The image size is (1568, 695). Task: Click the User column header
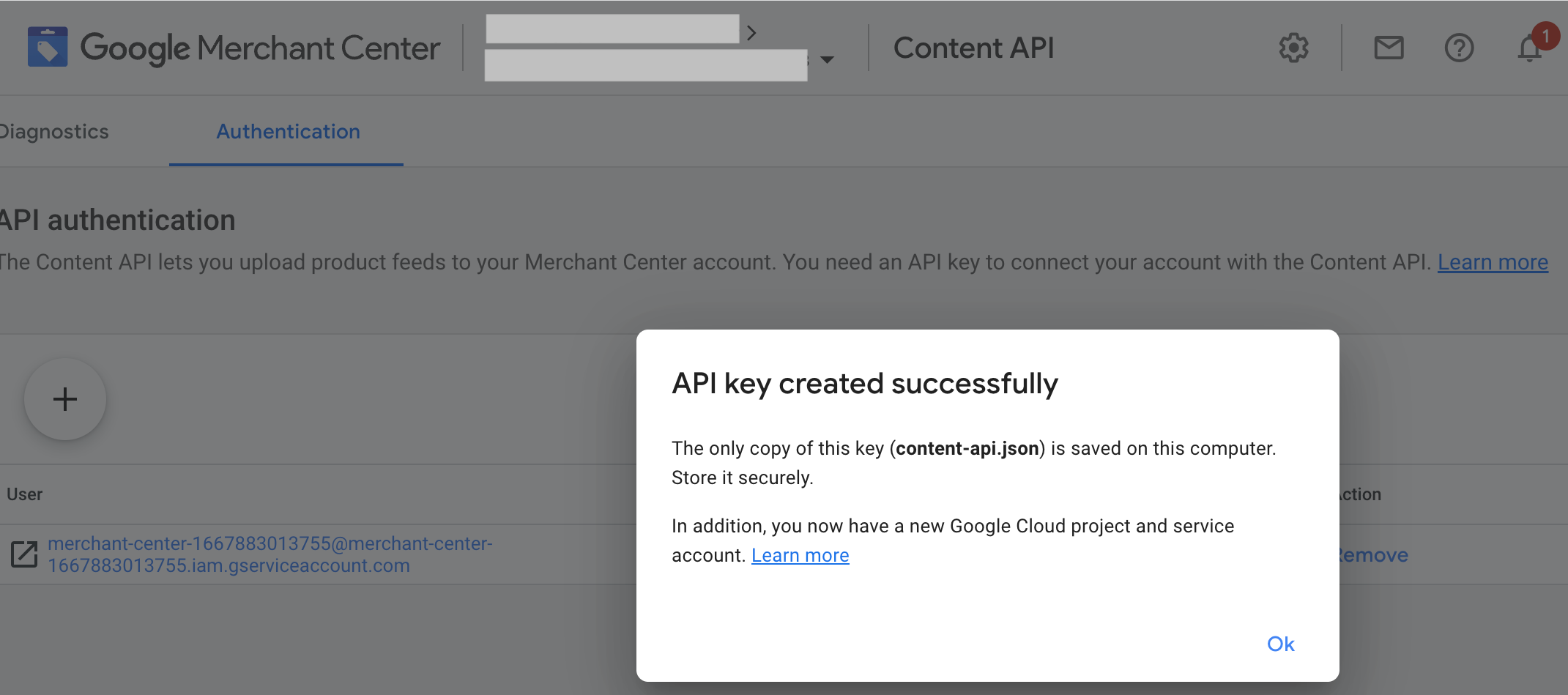click(x=25, y=494)
